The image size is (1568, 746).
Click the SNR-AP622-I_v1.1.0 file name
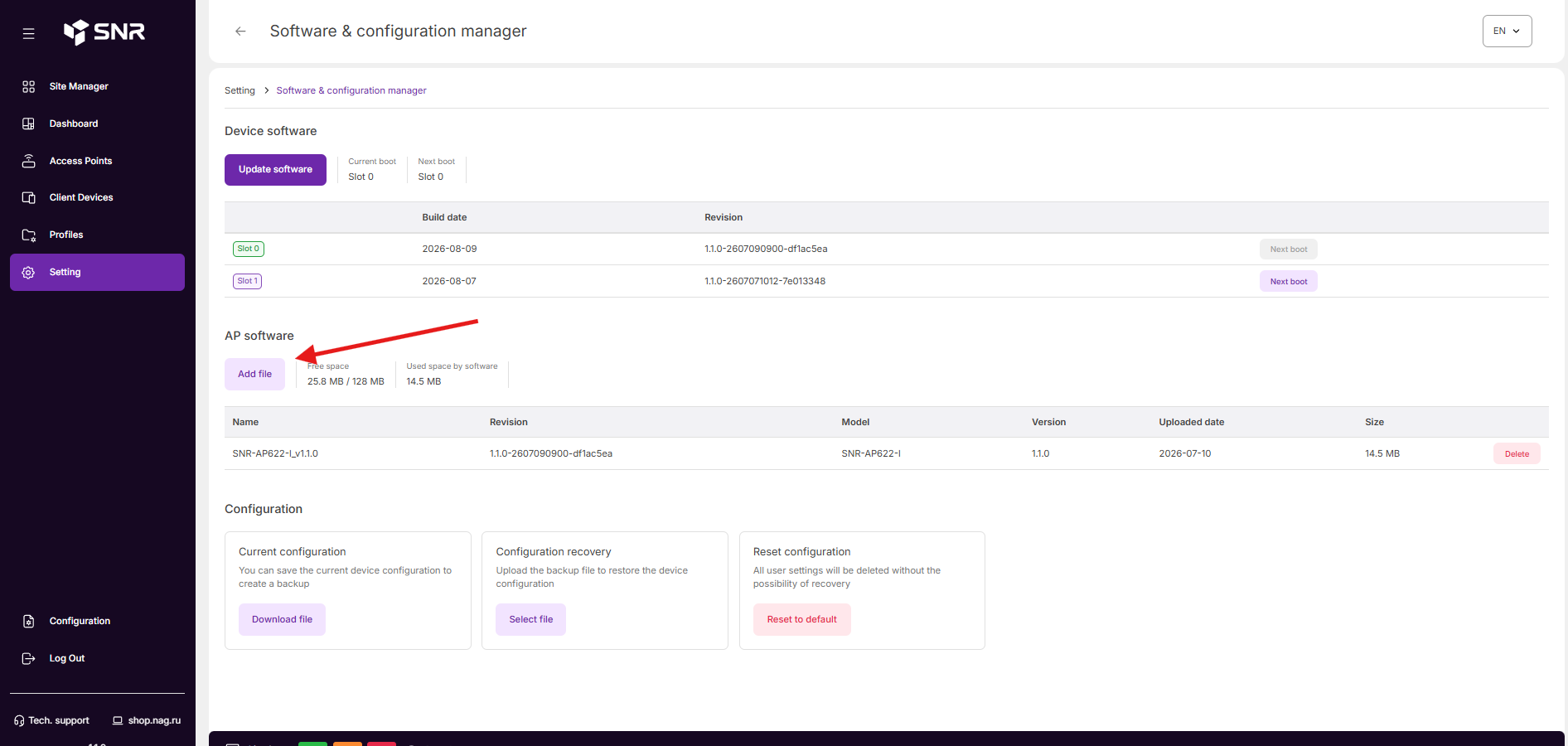point(275,453)
